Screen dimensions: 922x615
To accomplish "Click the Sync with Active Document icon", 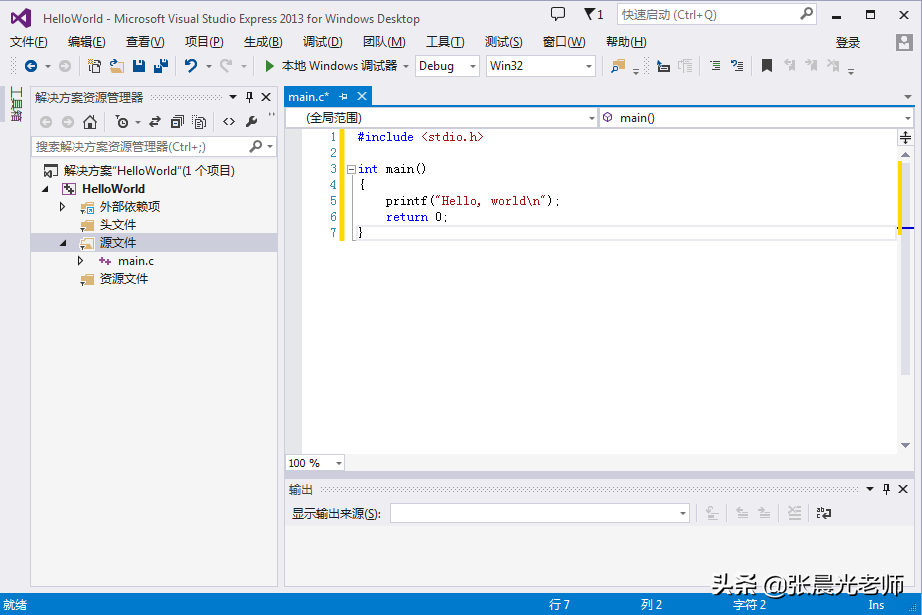I will coord(155,122).
